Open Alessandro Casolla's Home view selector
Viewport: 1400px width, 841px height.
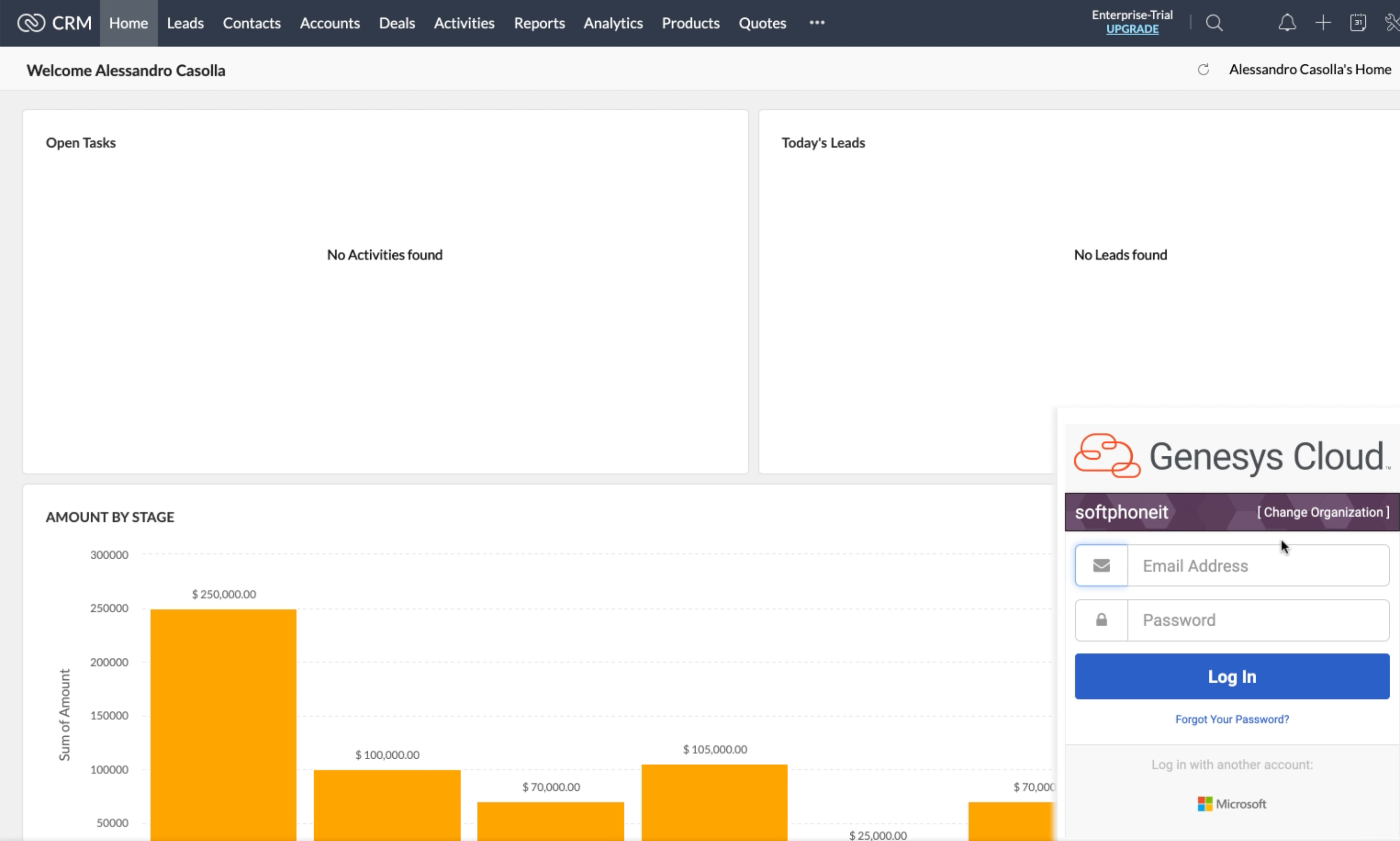point(1309,70)
